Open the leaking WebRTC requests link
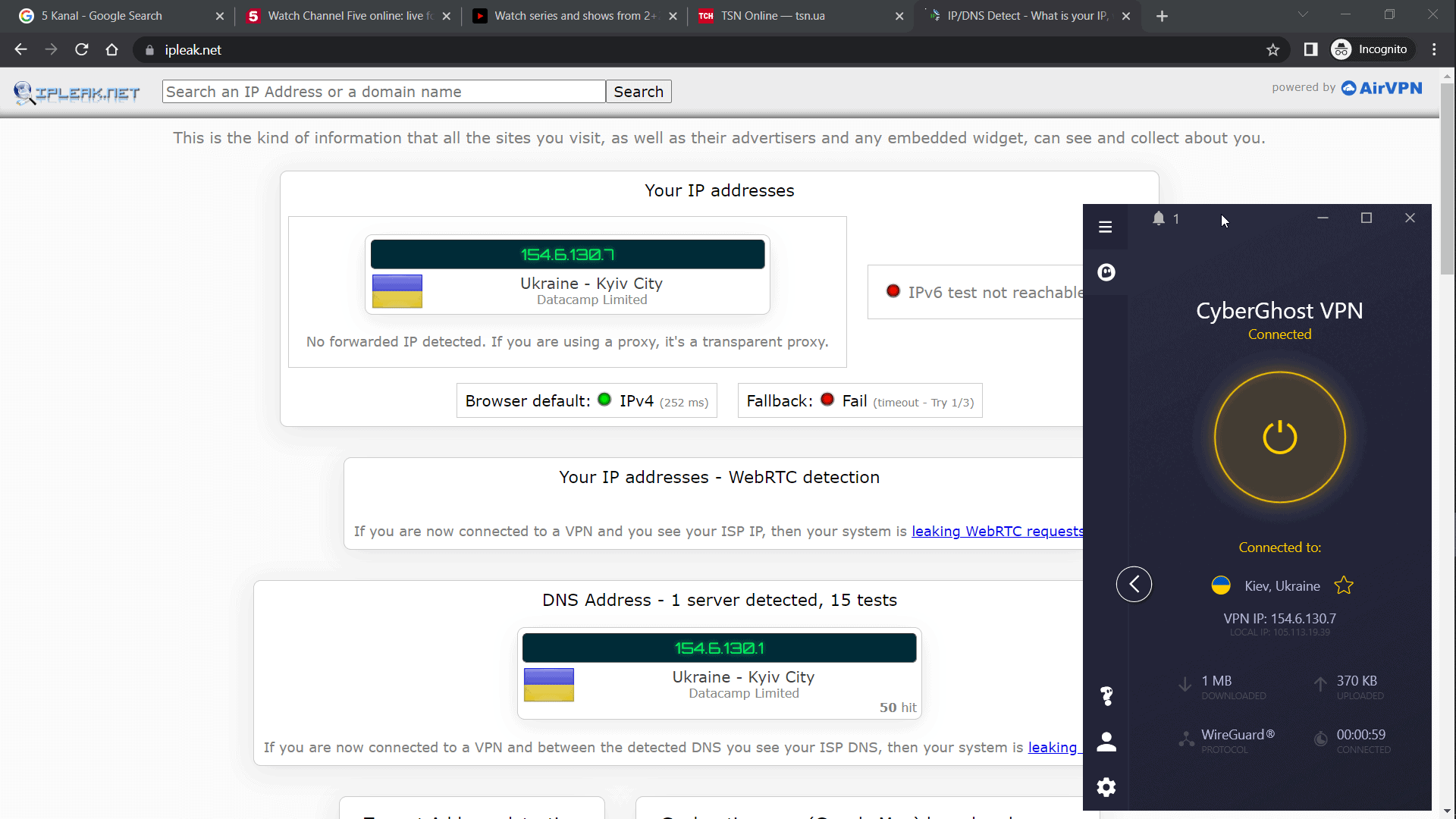The height and width of the screenshot is (819, 1456). pyautogui.click(x=997, y=532)
